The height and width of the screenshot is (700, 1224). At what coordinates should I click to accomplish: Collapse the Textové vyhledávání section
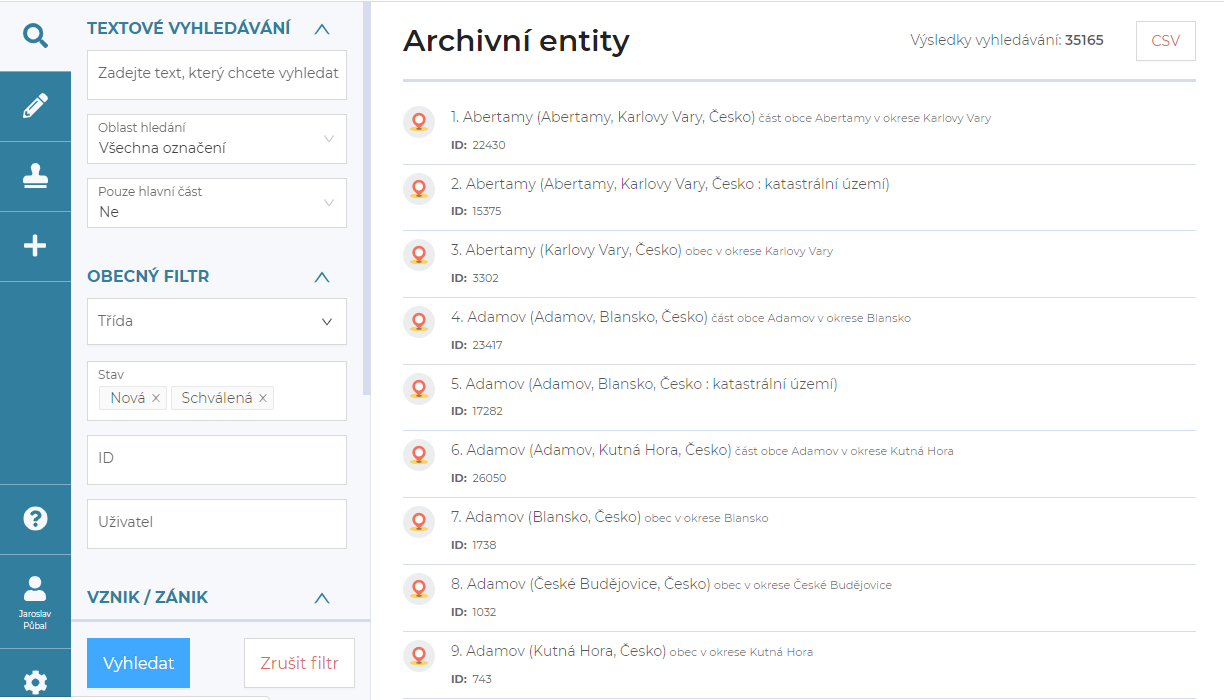click(321, 29)
